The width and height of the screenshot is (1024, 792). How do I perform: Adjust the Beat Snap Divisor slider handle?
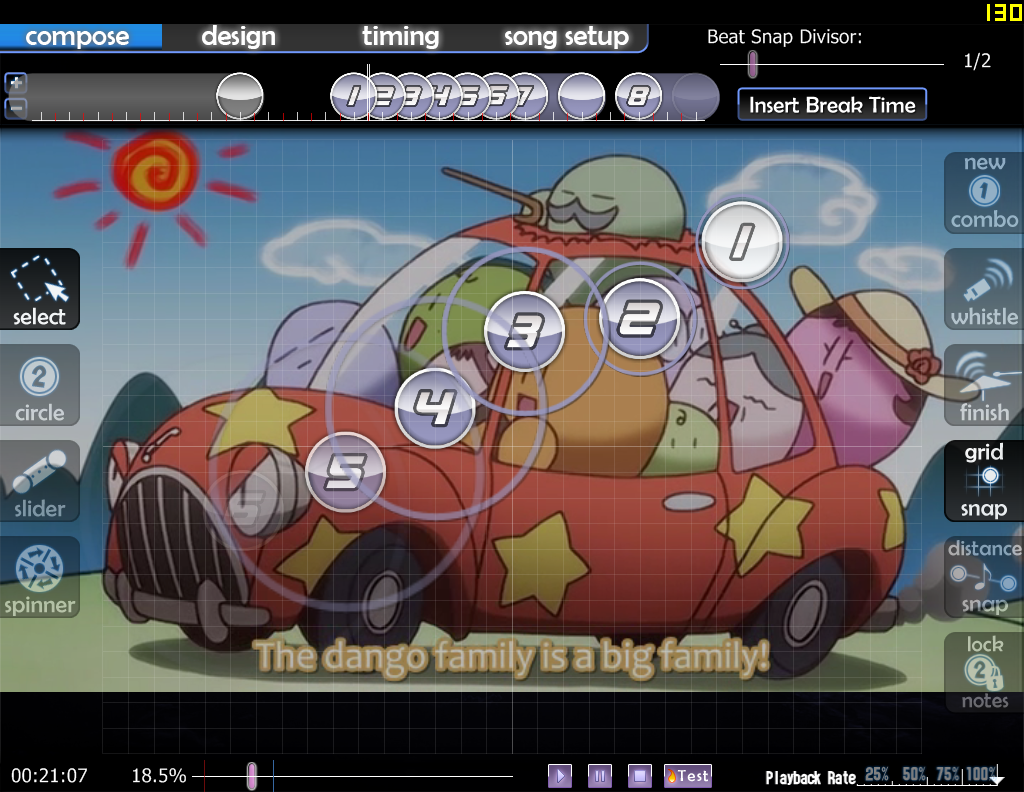pyautogui.click(x=752, y=64)
